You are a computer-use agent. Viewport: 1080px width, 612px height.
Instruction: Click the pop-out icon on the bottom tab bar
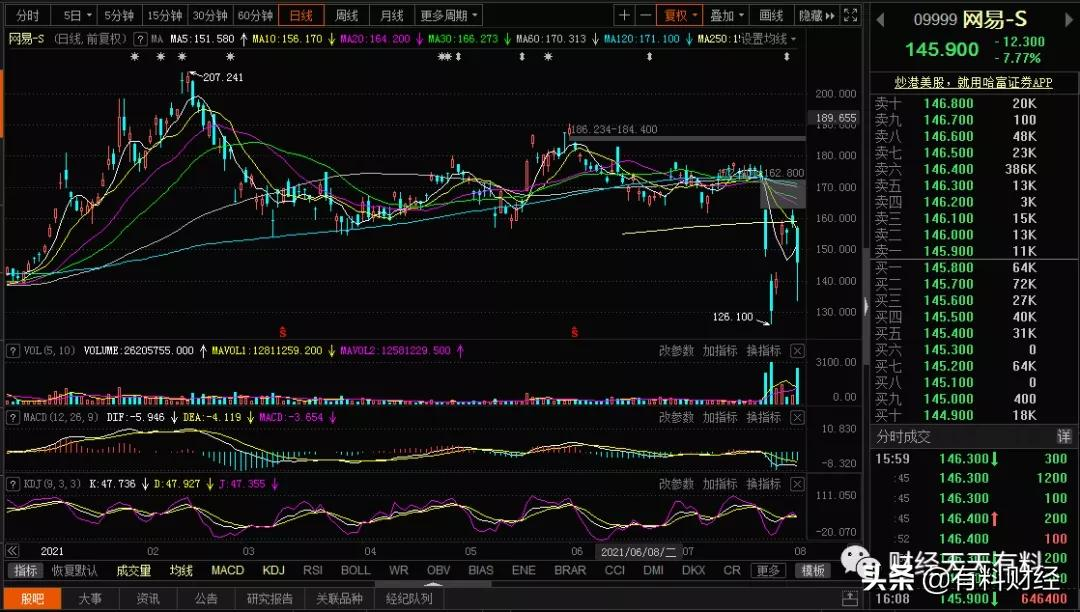pos(850,598)
